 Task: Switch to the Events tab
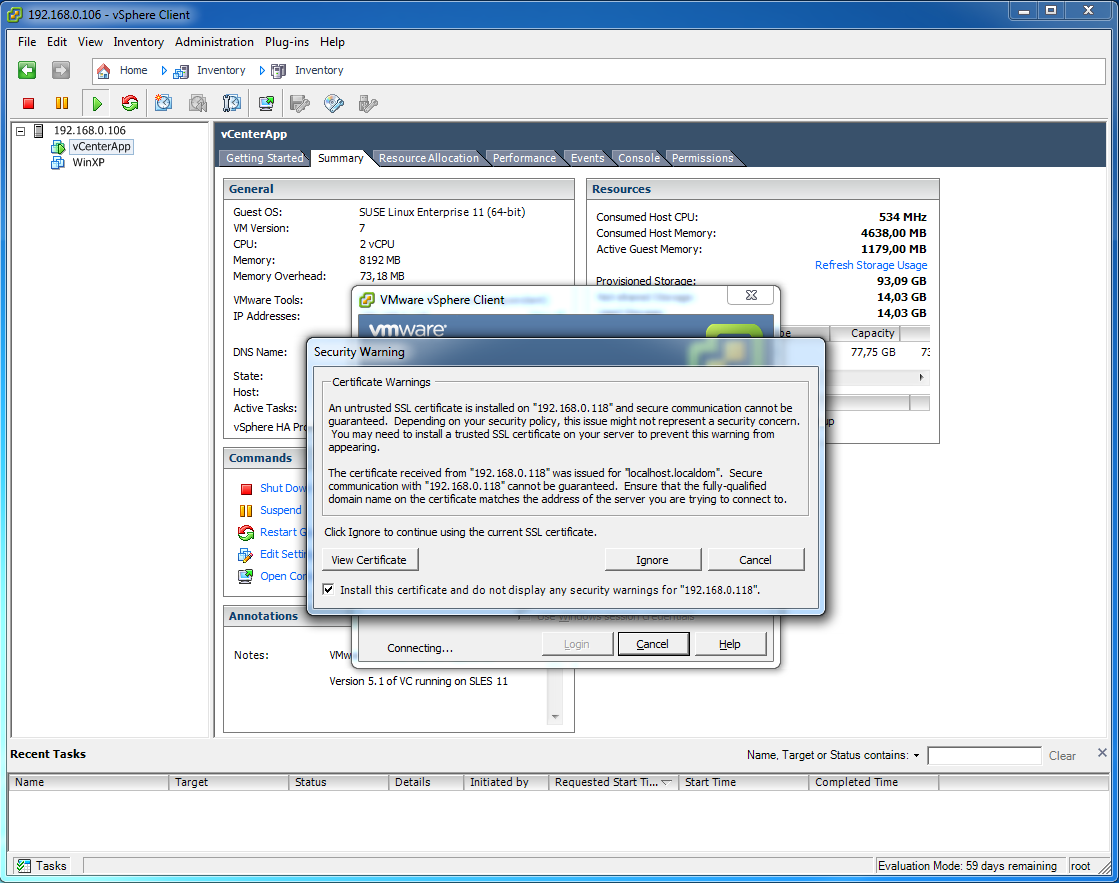[x=587, y=158]
